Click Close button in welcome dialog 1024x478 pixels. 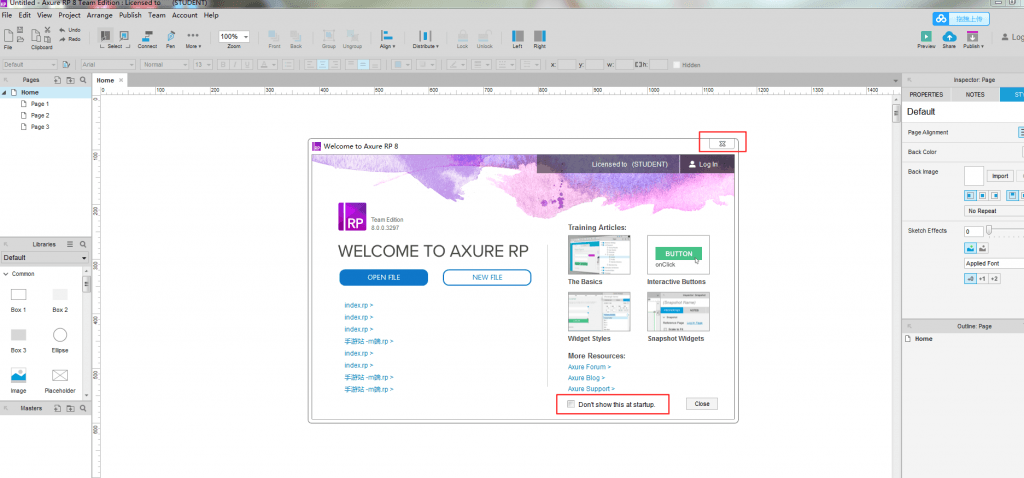pyautogui.click(x=702, y=404)
